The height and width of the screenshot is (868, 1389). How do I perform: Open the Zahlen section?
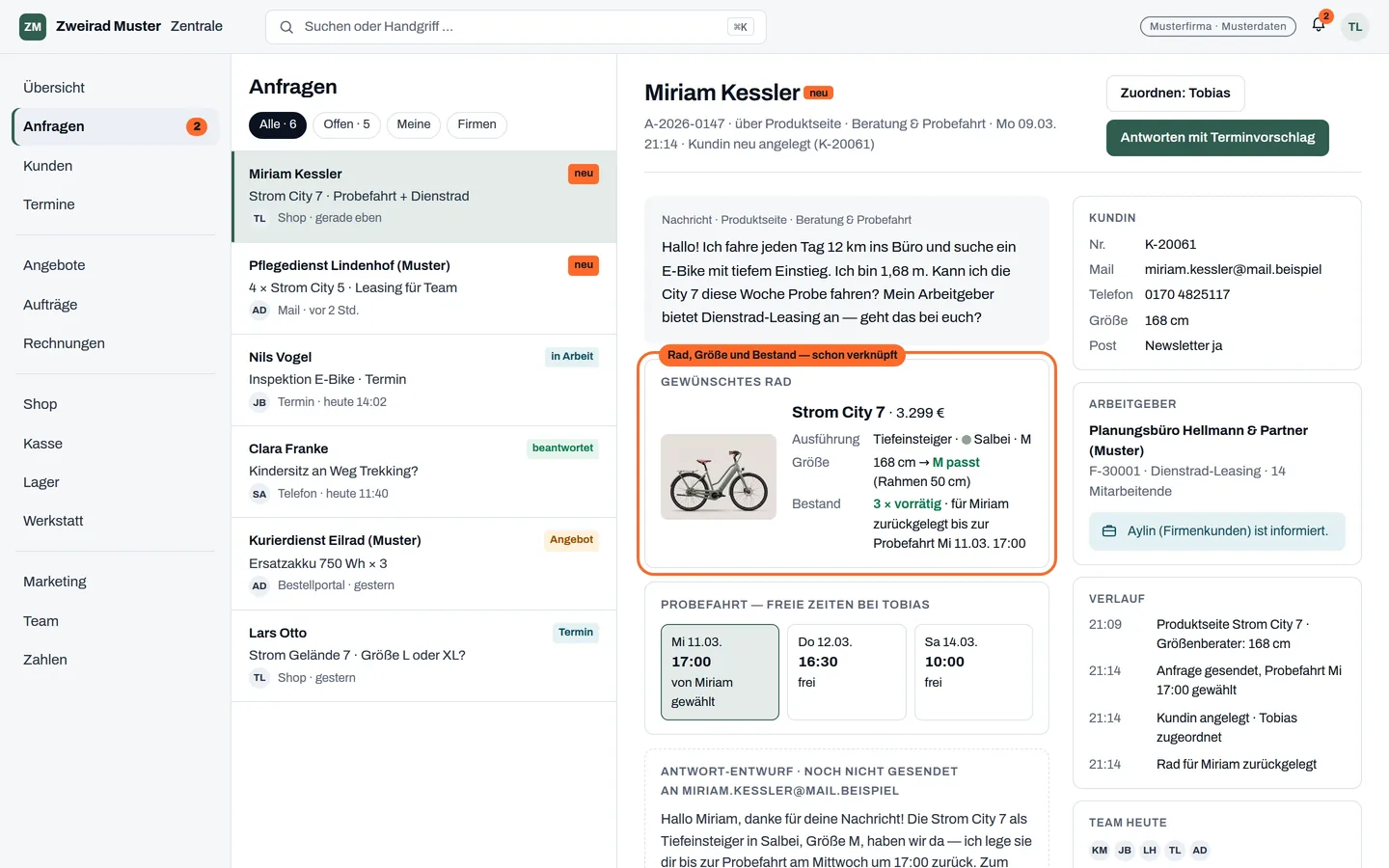[x=116, y=660]
